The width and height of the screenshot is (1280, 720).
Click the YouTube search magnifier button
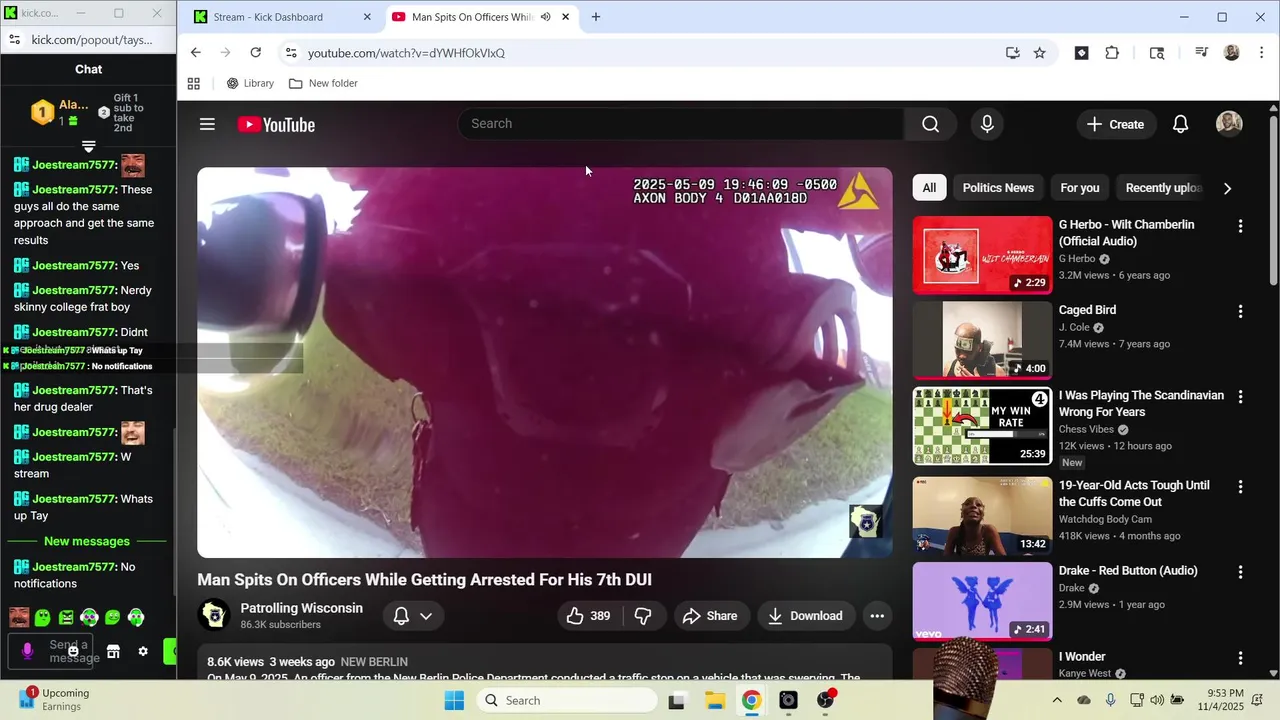(930, 124)
